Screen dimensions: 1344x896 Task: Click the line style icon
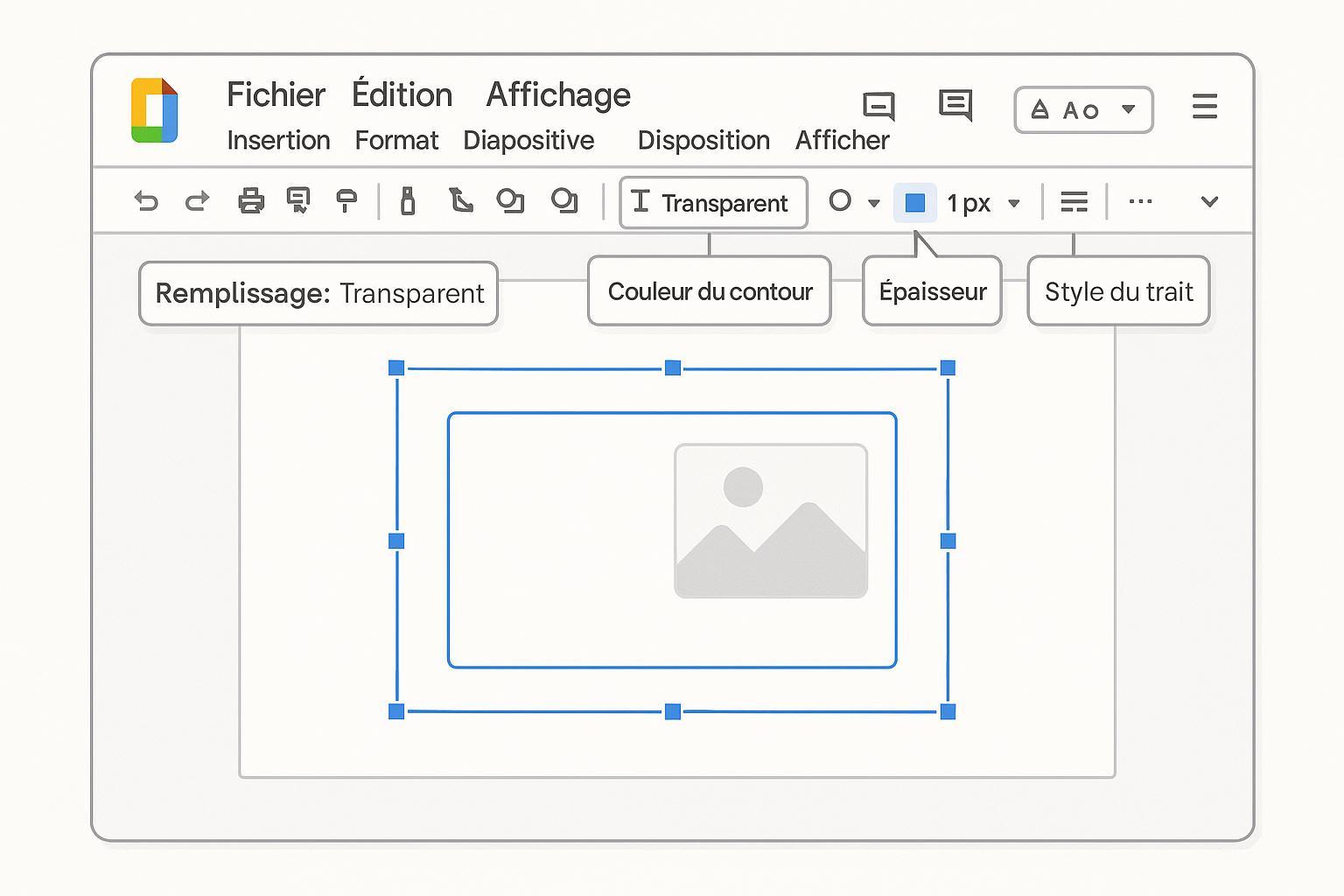pyautogui.click(x=1074, y=202)
